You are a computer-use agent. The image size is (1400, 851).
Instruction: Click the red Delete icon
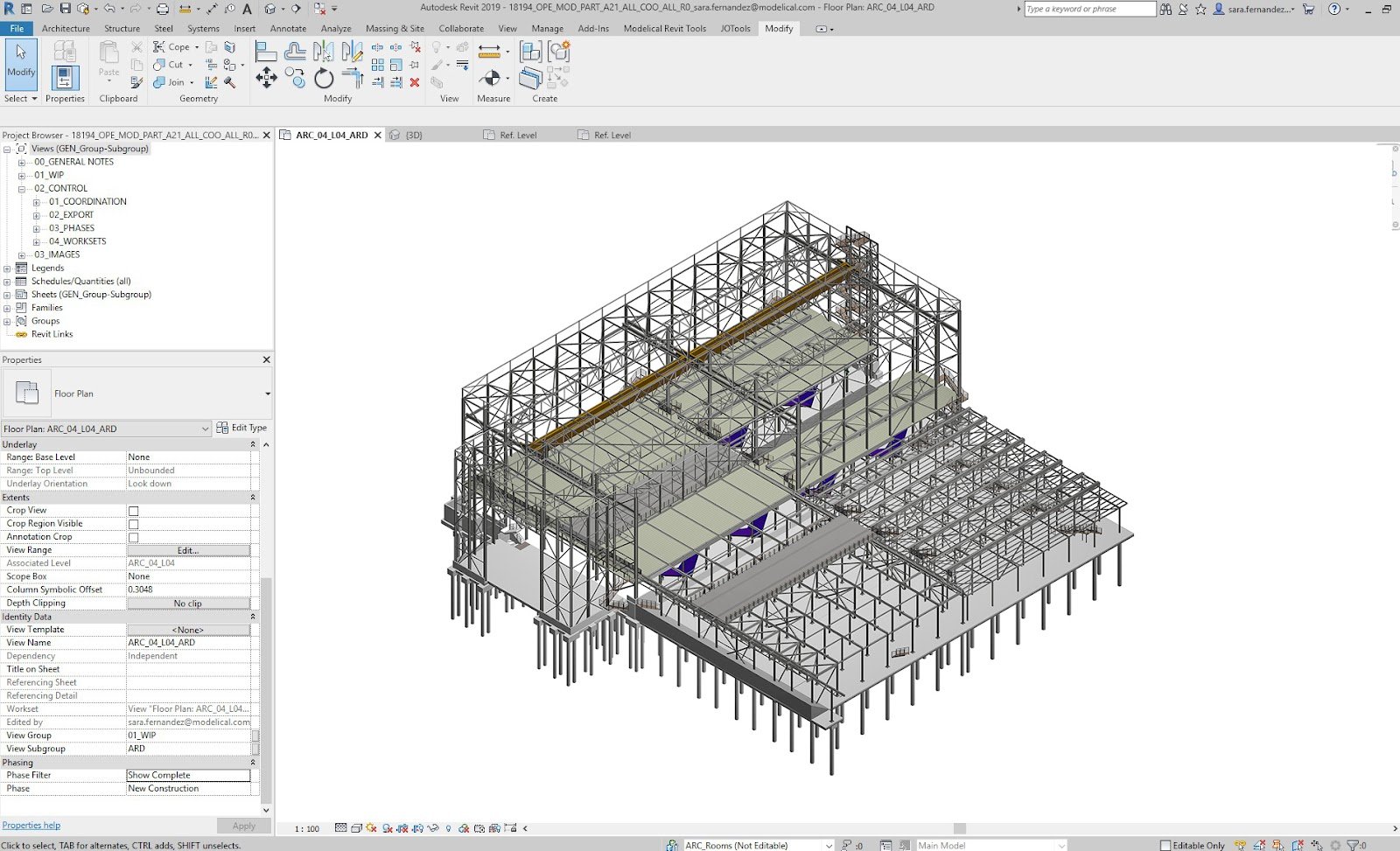click(415, 82)
